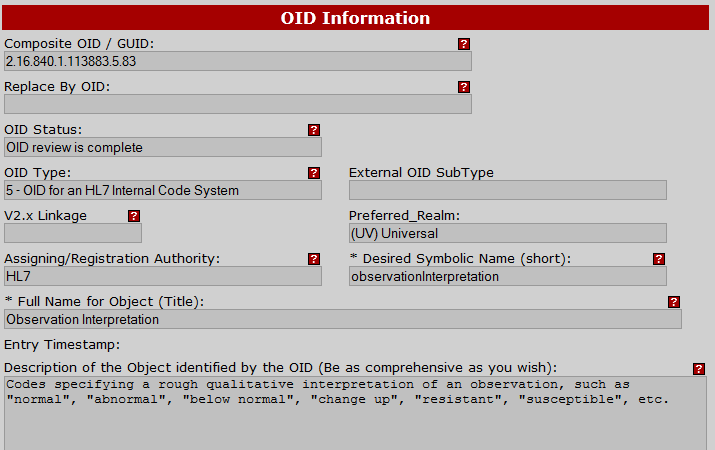Click the V2.x Linkage input box
The image size is (715, 450).
(x=73, y=233)
